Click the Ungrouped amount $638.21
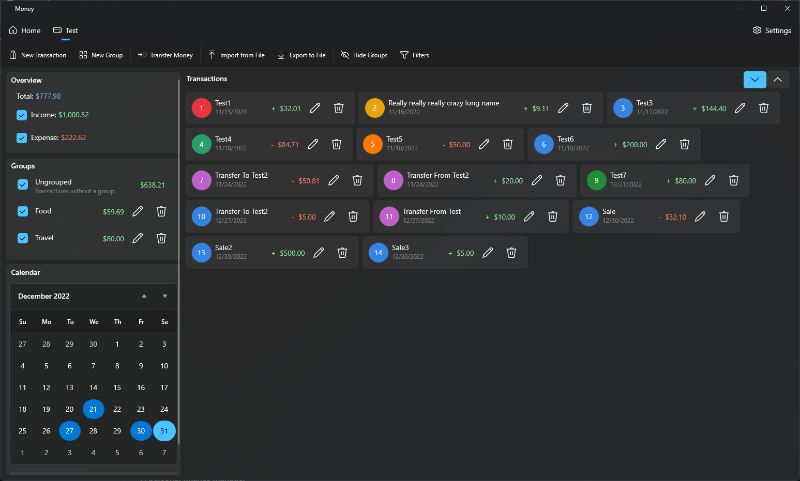The width and height of the screenshot is (800, 481). (x=153, y=185)
